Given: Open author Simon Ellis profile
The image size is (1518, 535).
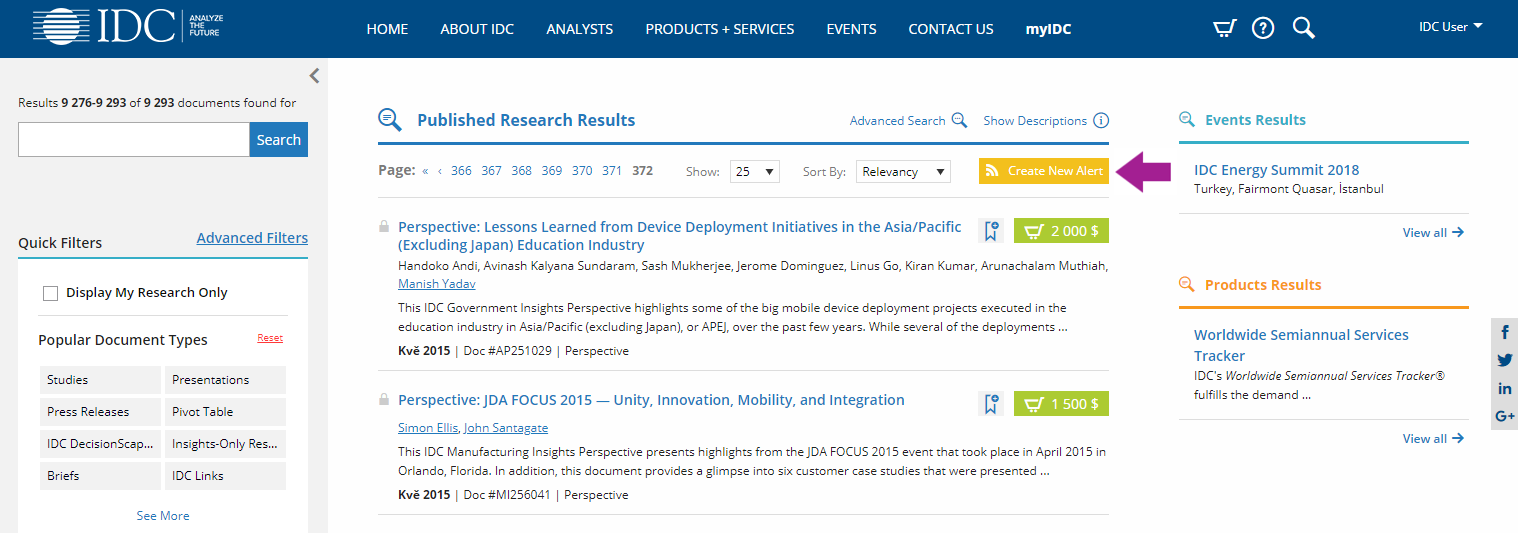Looking at the screenshot, I should 428,428.
